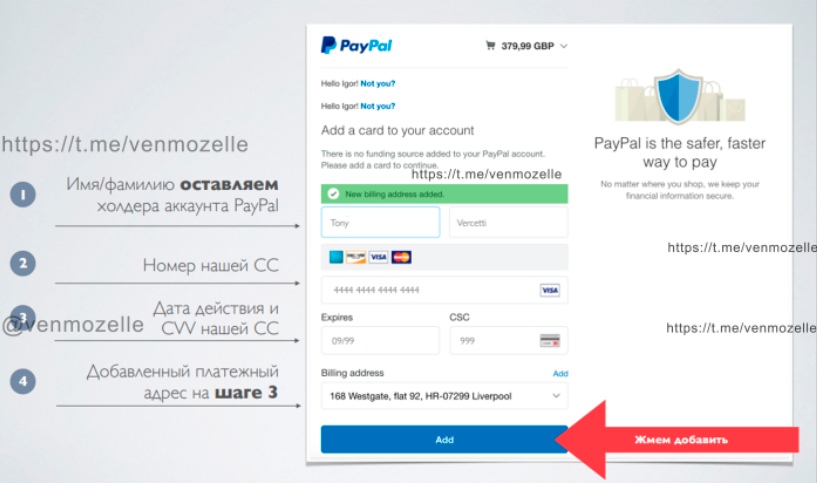Click the blue shield illustration
The height and width of the screenshot is (483, 817).
pos(678,96)
